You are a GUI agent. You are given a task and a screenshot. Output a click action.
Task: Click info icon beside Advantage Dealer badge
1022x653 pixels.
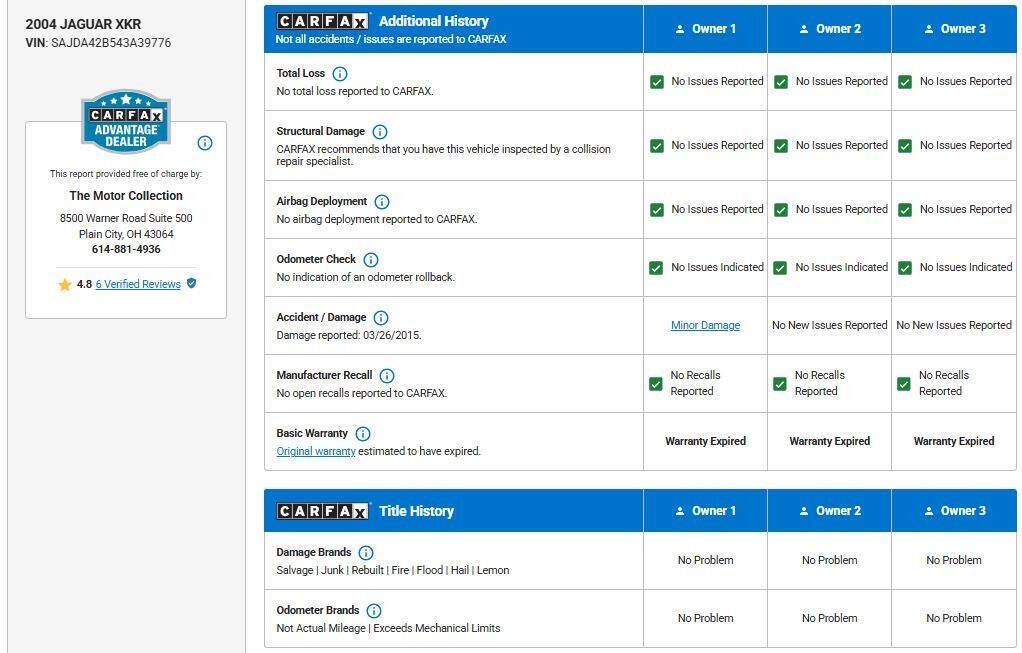tap(205, 143)
